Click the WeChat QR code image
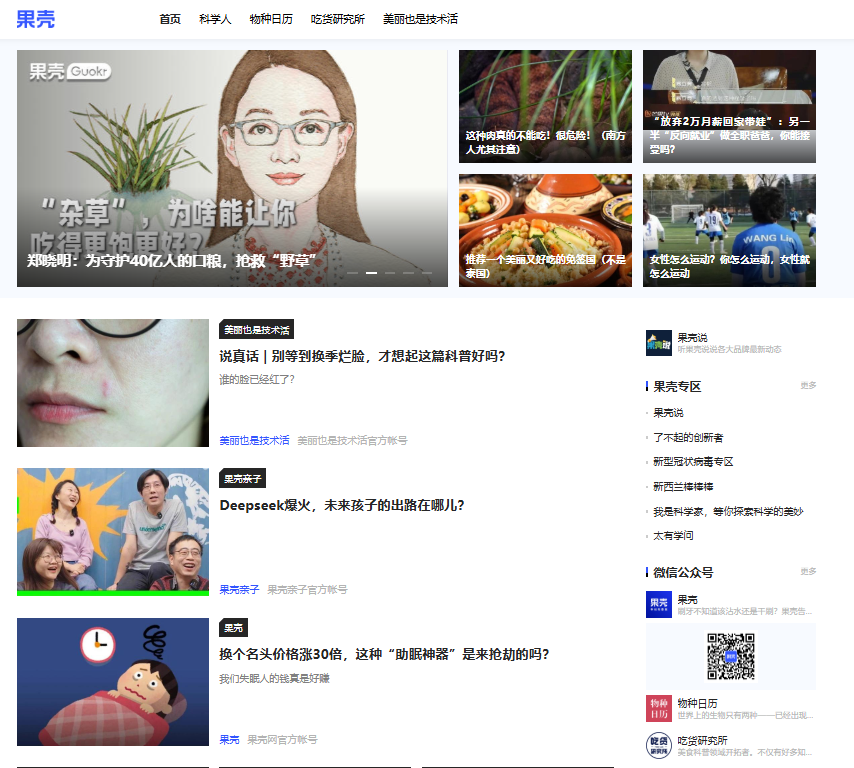 point(731,656)
